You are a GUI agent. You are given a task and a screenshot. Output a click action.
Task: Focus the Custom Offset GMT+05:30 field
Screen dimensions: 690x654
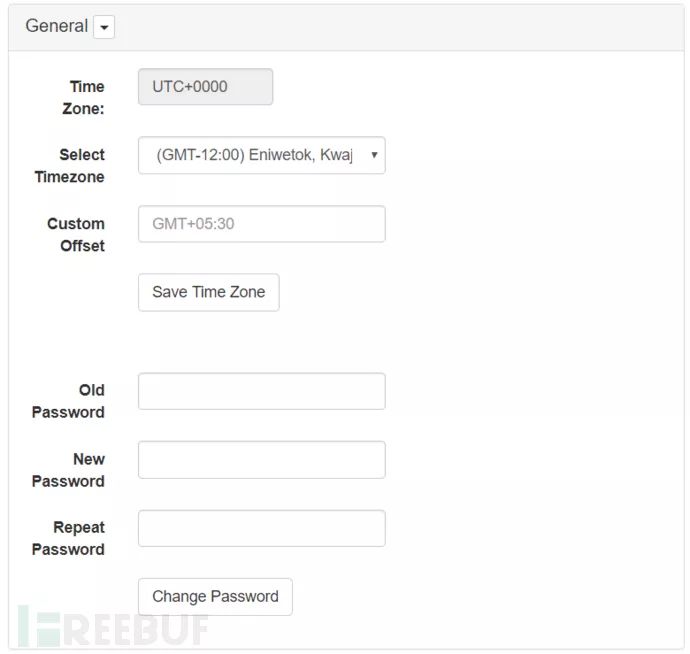pos(261,224)
